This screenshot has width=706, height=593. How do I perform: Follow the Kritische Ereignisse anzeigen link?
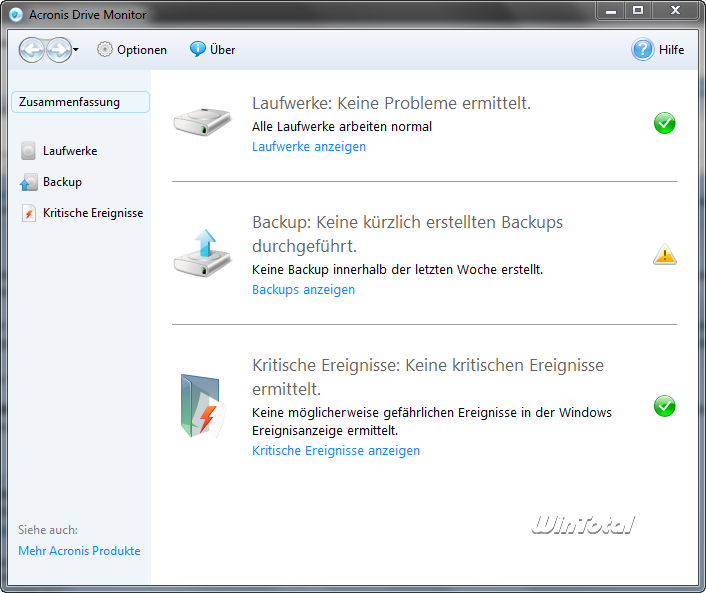(336, 451)
